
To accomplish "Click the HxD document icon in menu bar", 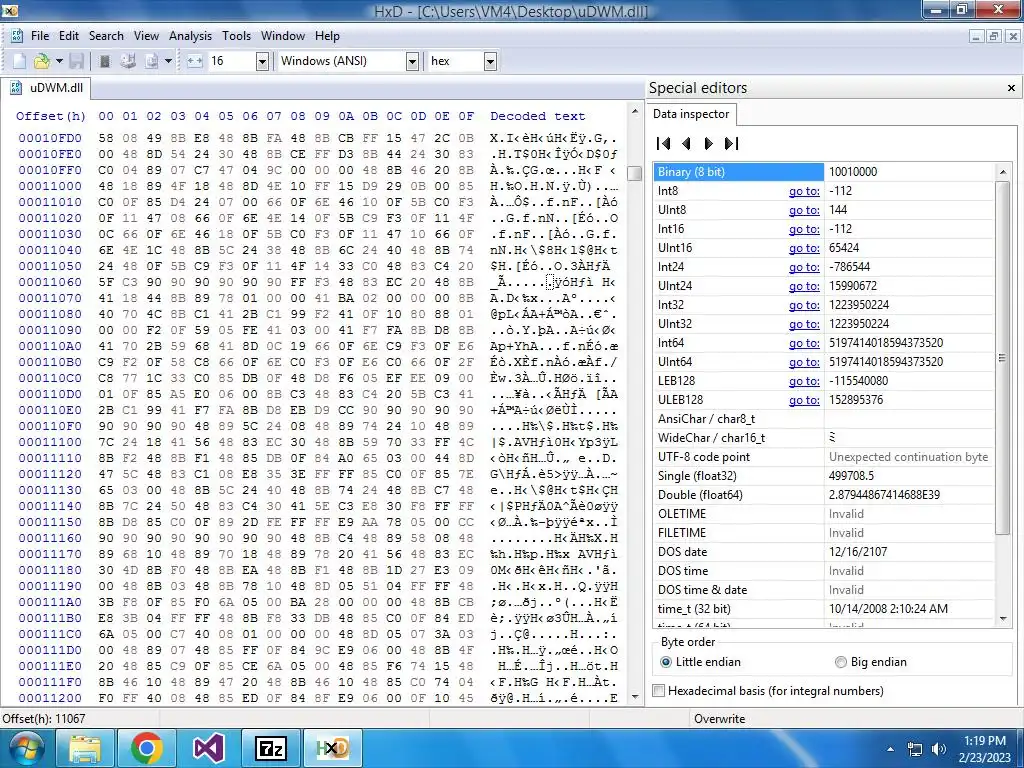I will pos(17,36).
